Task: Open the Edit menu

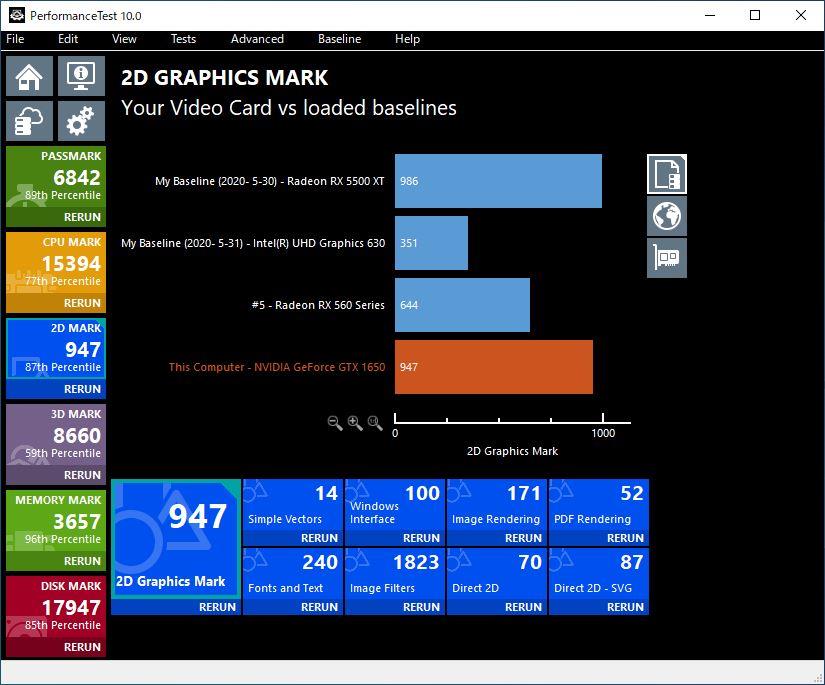Action: click(x=68, y=39)
